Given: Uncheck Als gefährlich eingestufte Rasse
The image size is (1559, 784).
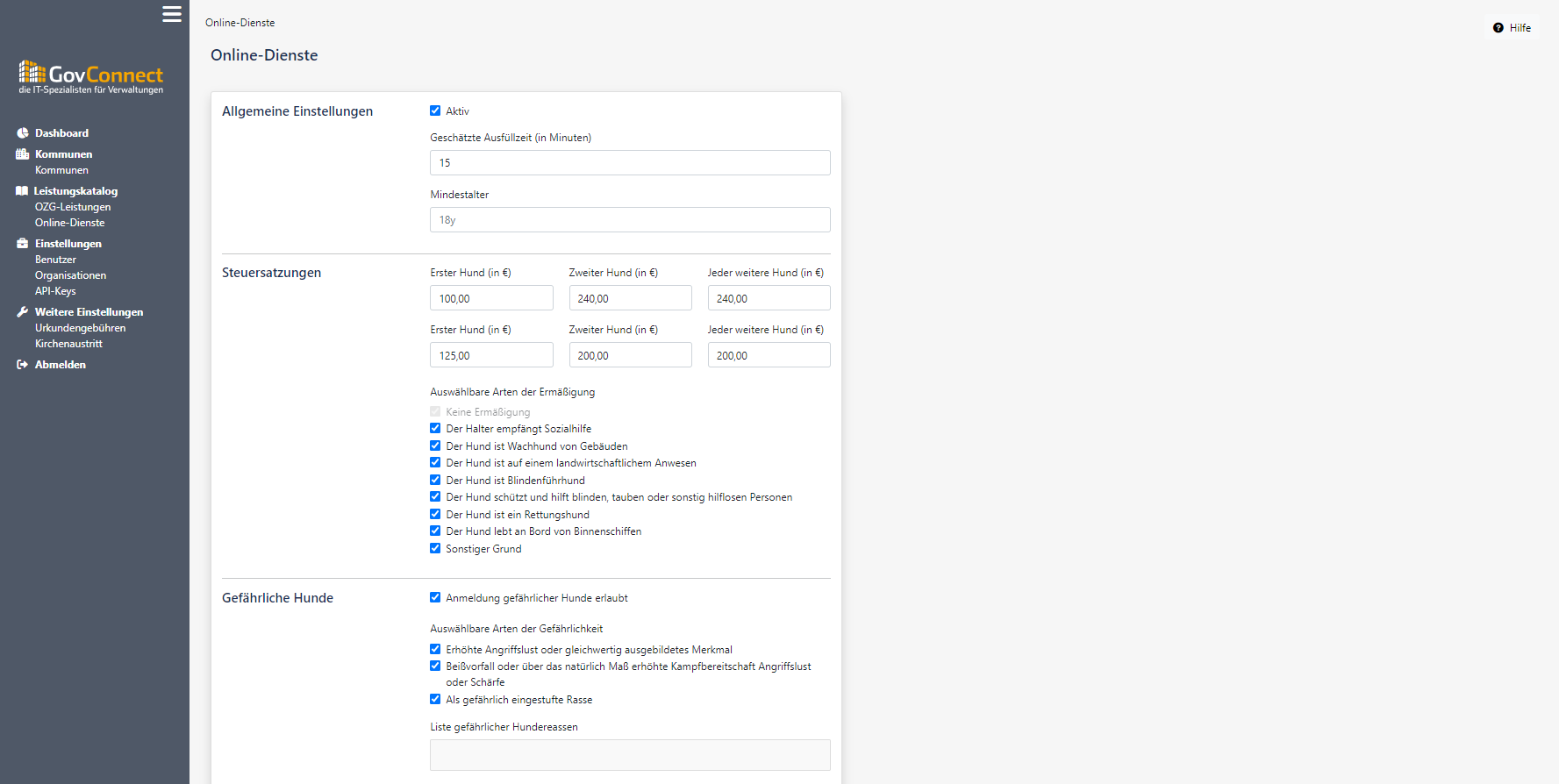Looking at the screenshot, I should 435,699.
